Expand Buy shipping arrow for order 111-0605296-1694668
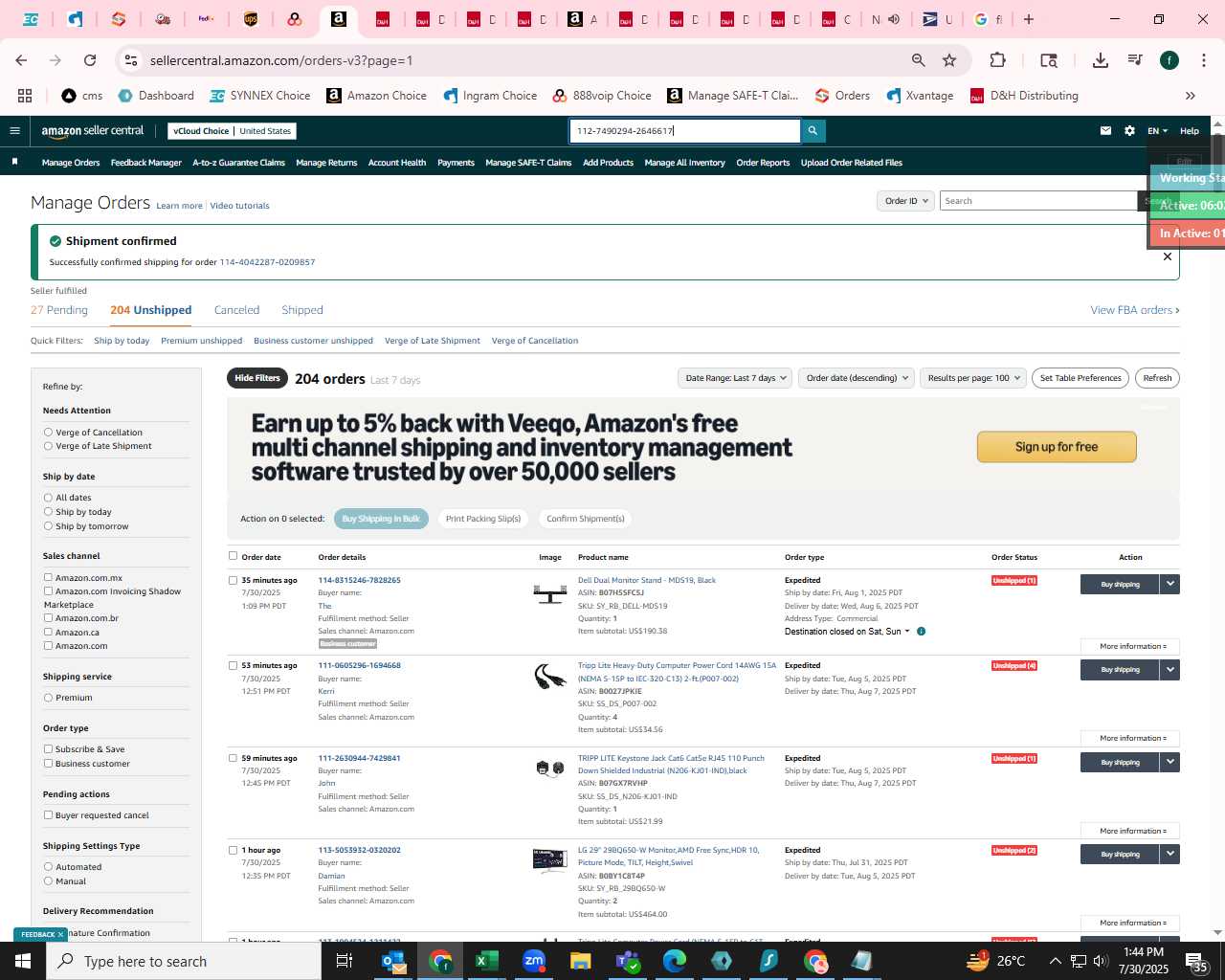Viewport: 1225px width, 980px height. [1169, 670]
